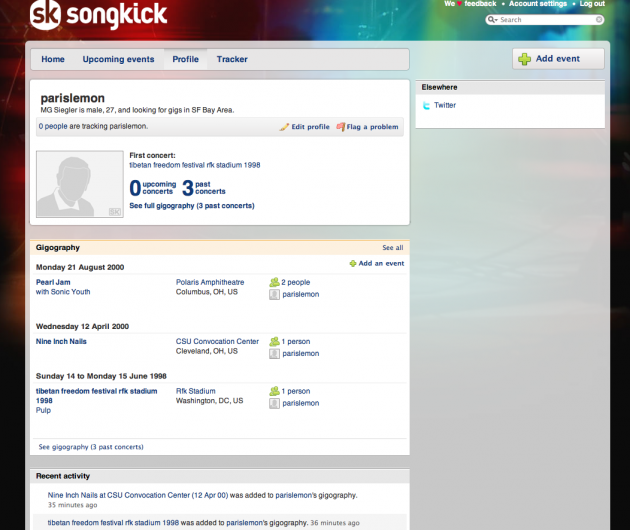Go to the Home tab
The image size is (630, 530).
point(53,59)
